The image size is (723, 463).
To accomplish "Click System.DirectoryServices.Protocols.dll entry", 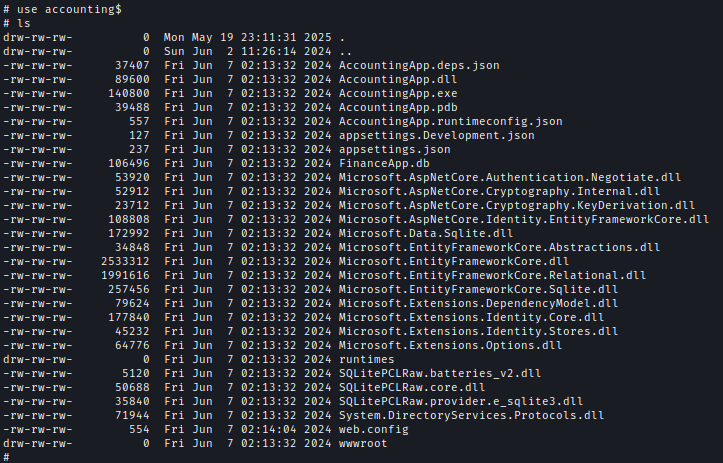I will coord(471,416).
